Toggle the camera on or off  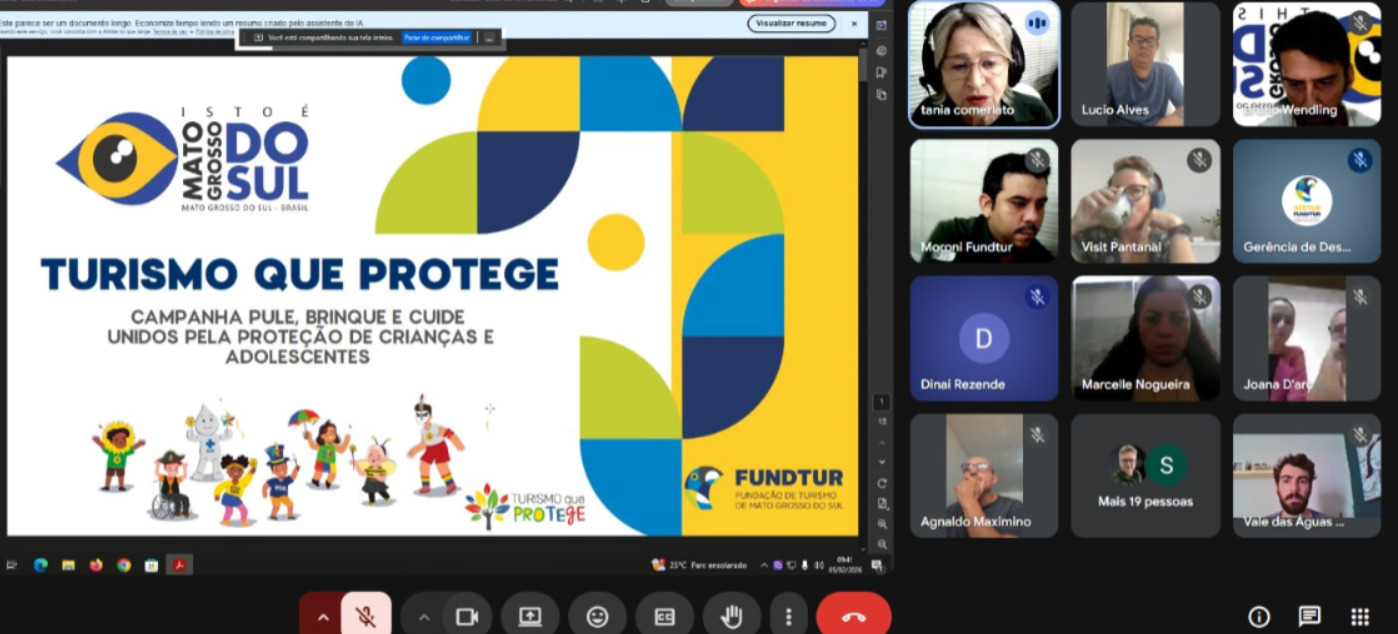(465, 616)
